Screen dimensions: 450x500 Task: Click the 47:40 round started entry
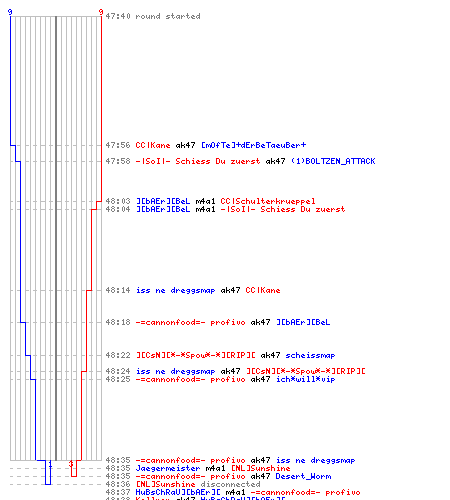click(153, 16)
